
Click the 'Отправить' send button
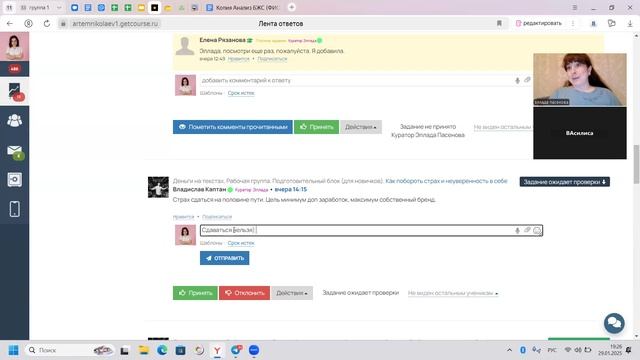point(224,258)
